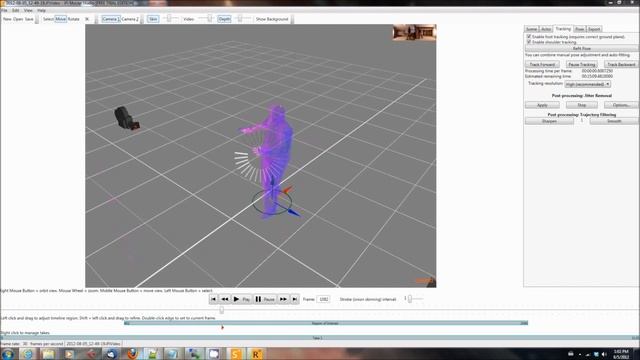This screenshot has width=640, height=360.
Task: Click the video preview thumbnail in viewport
Action: coord(414,32)
